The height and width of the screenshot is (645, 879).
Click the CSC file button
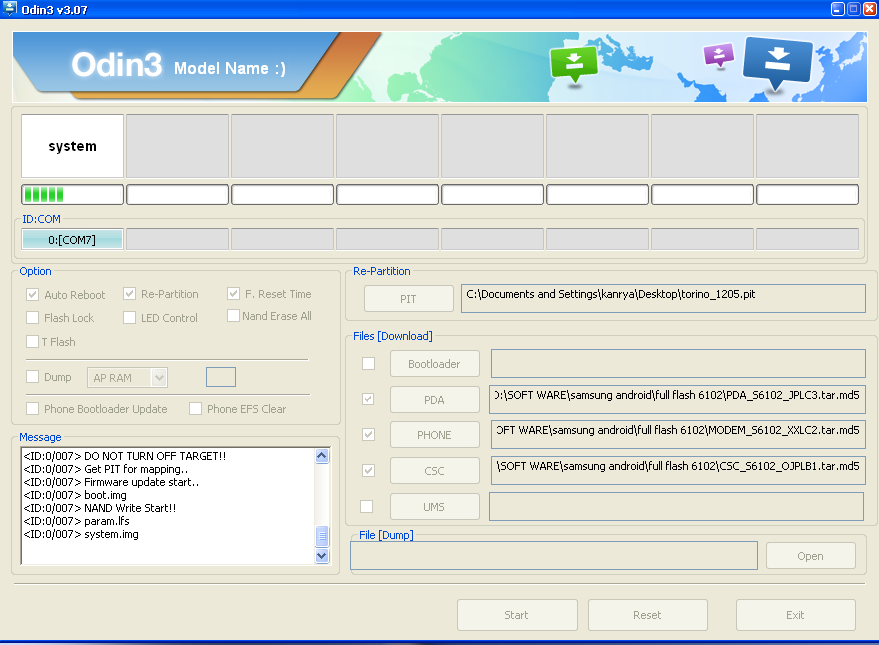pyautogui.click(x=434, y=471)
